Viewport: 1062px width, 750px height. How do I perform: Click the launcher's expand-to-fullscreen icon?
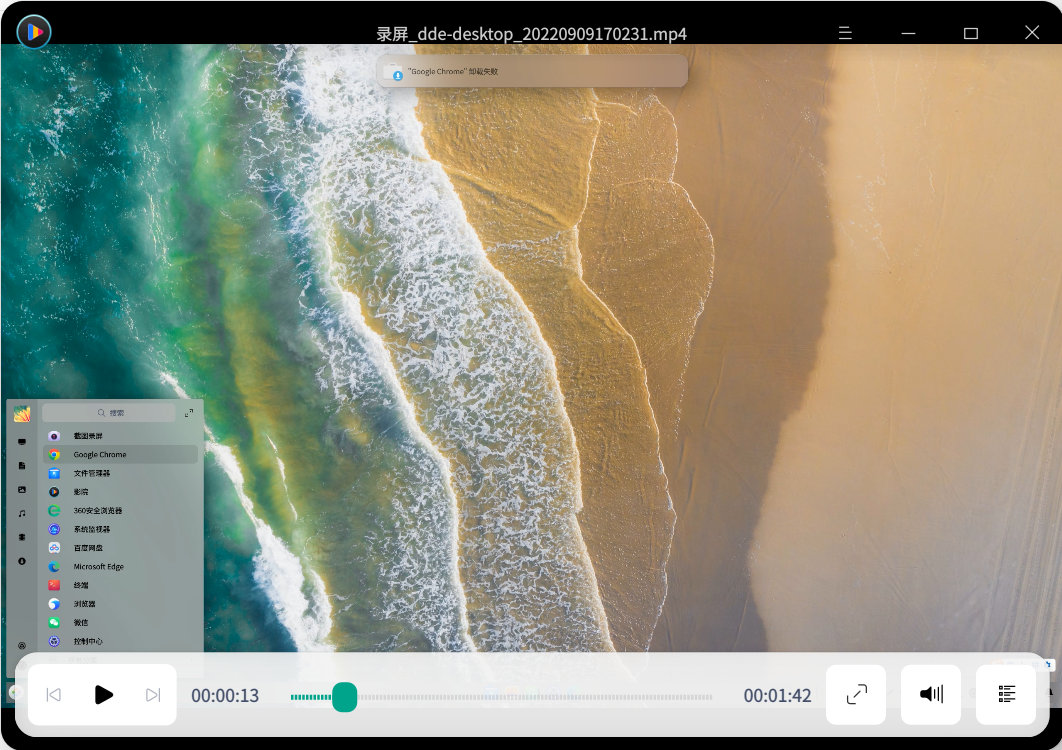pyautogui.click(x=189, y=413)
